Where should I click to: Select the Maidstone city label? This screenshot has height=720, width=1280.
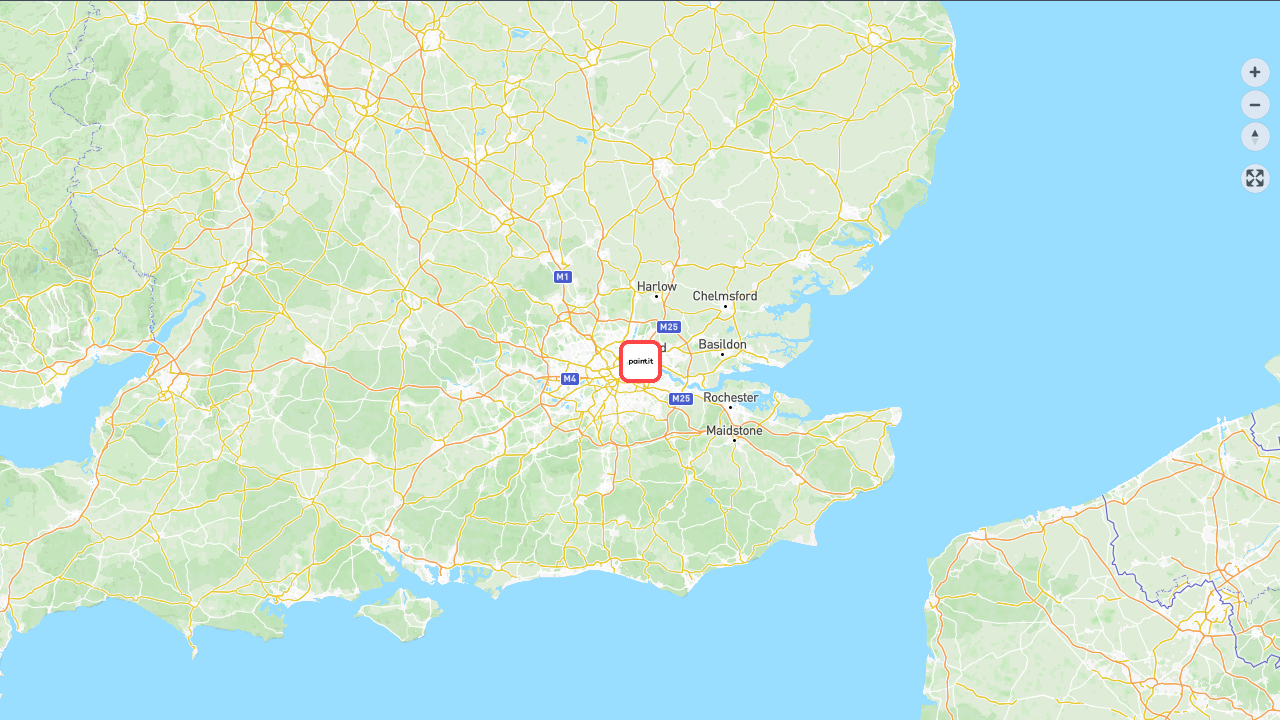pos(734,430)
